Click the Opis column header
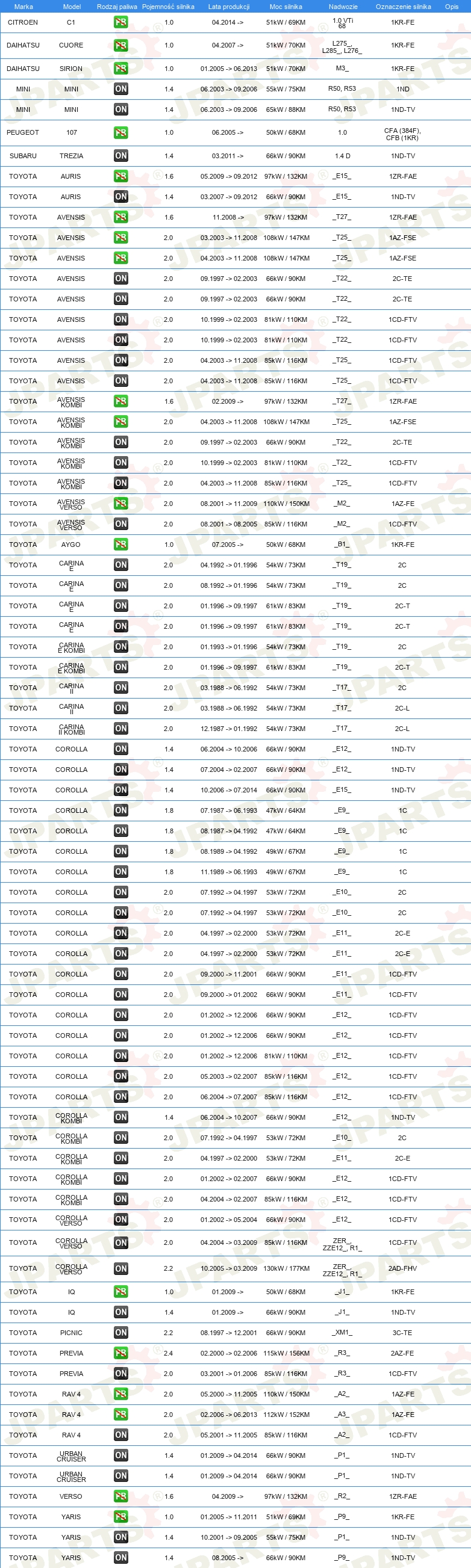Screen dimensions: 471x1568 [x=452, y=7]
